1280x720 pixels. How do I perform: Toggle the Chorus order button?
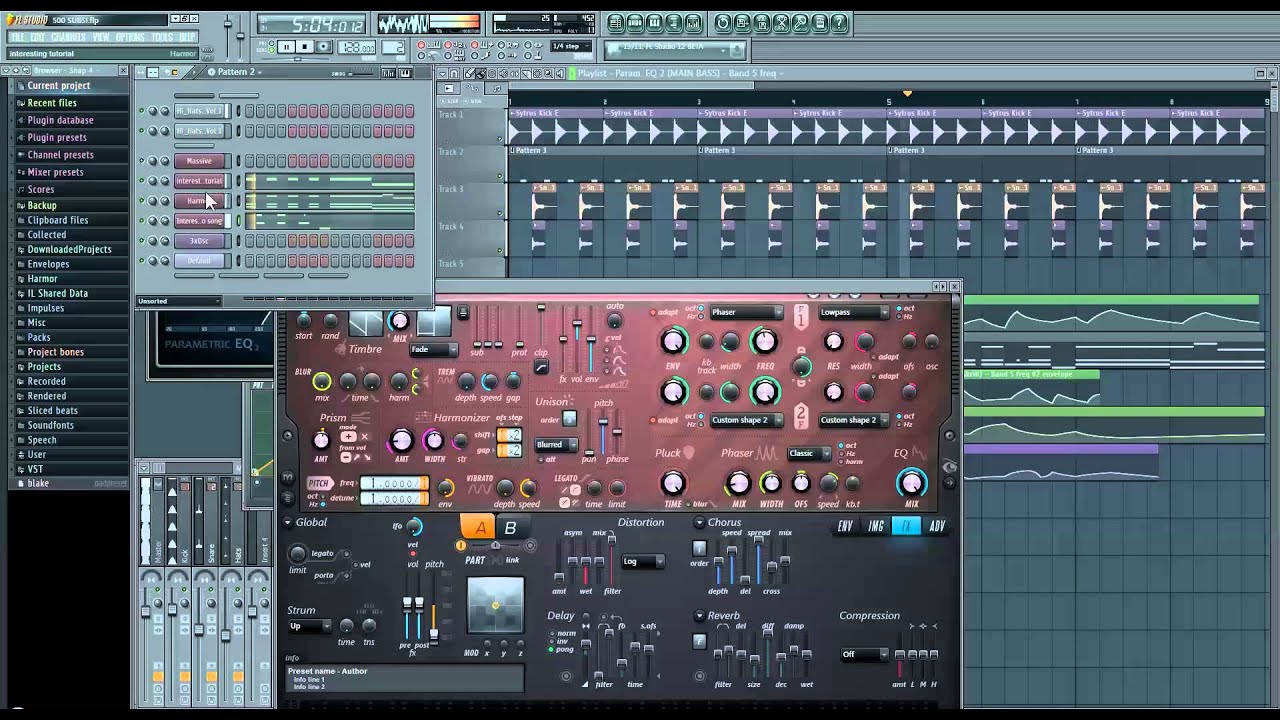(699, 548)
